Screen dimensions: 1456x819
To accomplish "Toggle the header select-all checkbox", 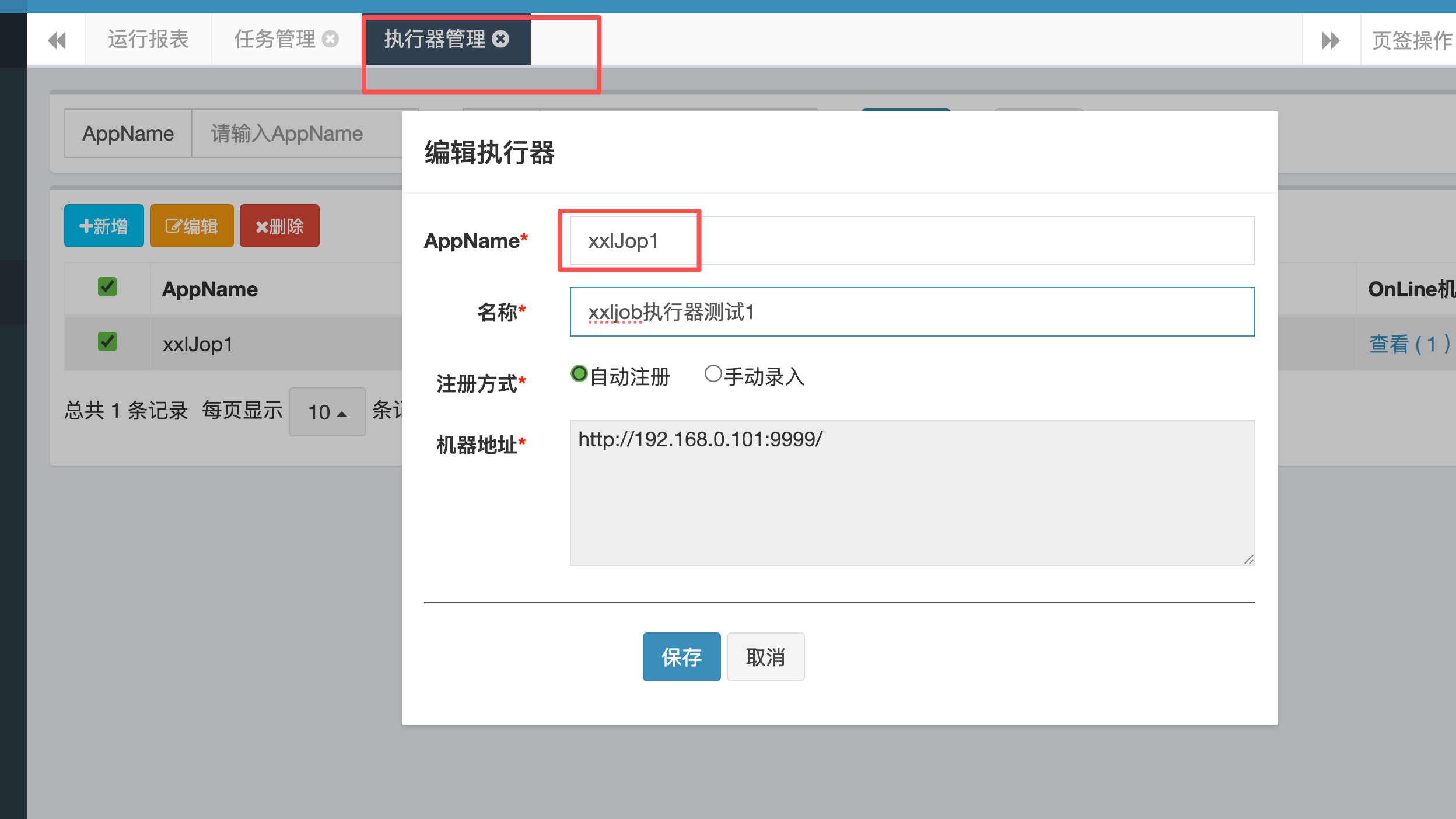I will click(x=107, y=287).
